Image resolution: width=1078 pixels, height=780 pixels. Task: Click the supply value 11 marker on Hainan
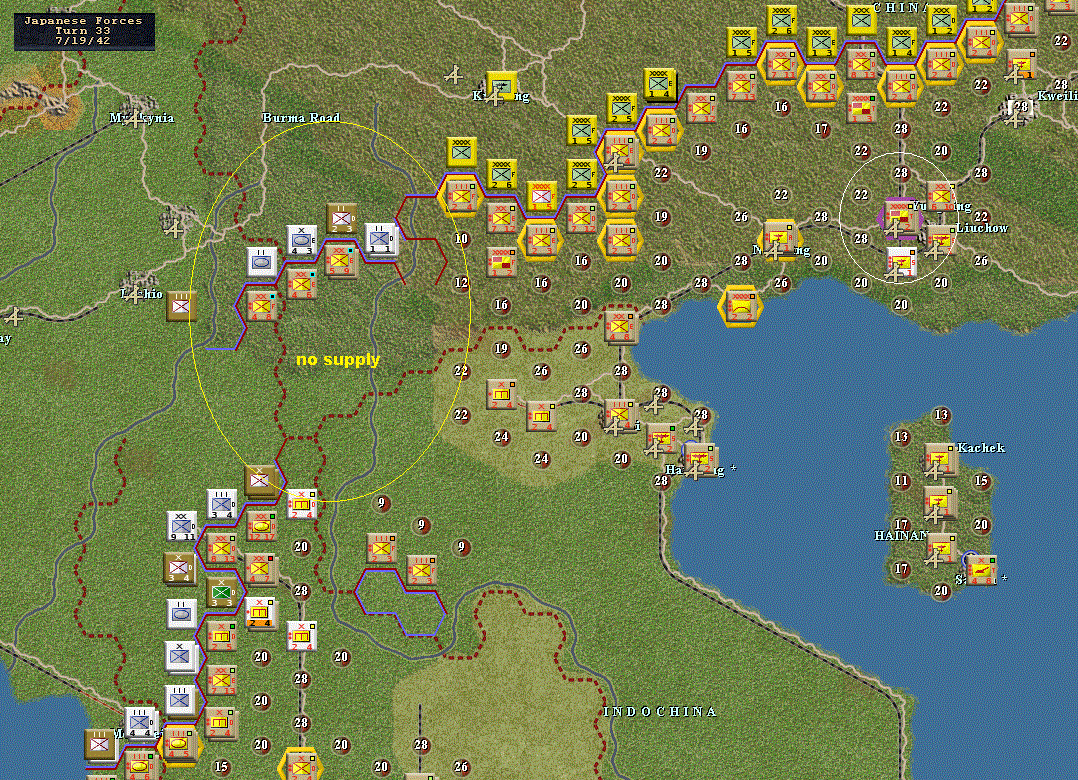click(901, 481)
